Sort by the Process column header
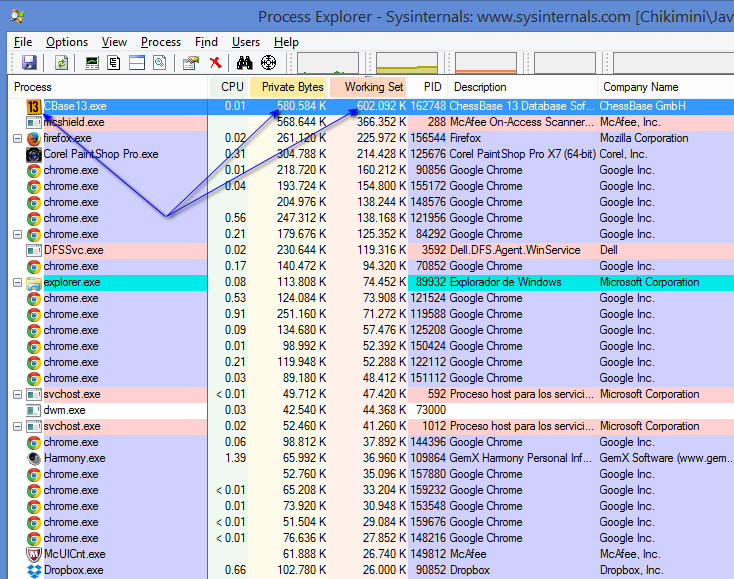Image resolution: width=734 pixels, height=579 pixels. click(x=108, y=87)
